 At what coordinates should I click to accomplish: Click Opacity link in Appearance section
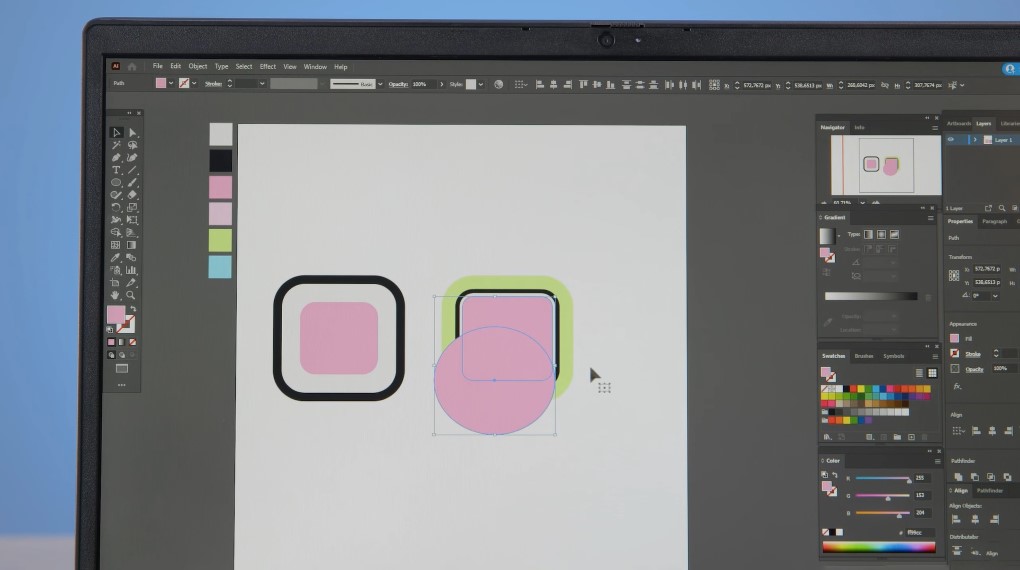tap(974, 369)
